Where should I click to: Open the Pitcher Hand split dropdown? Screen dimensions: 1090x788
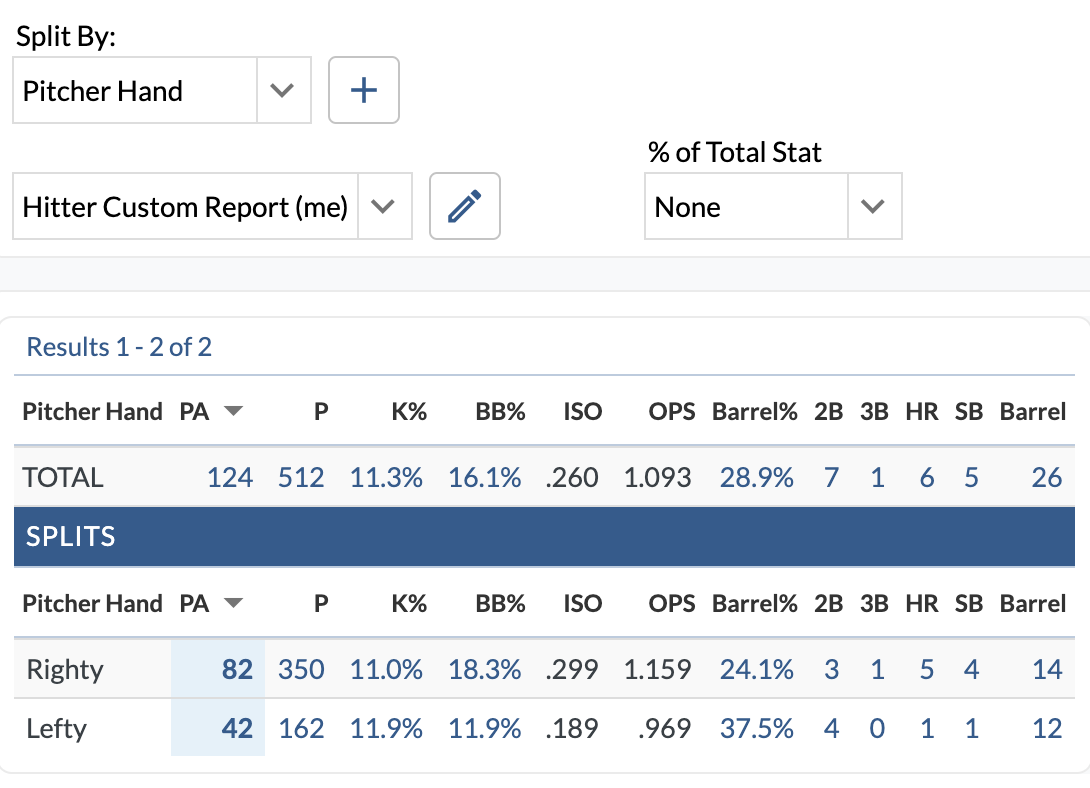click(283, 91)
